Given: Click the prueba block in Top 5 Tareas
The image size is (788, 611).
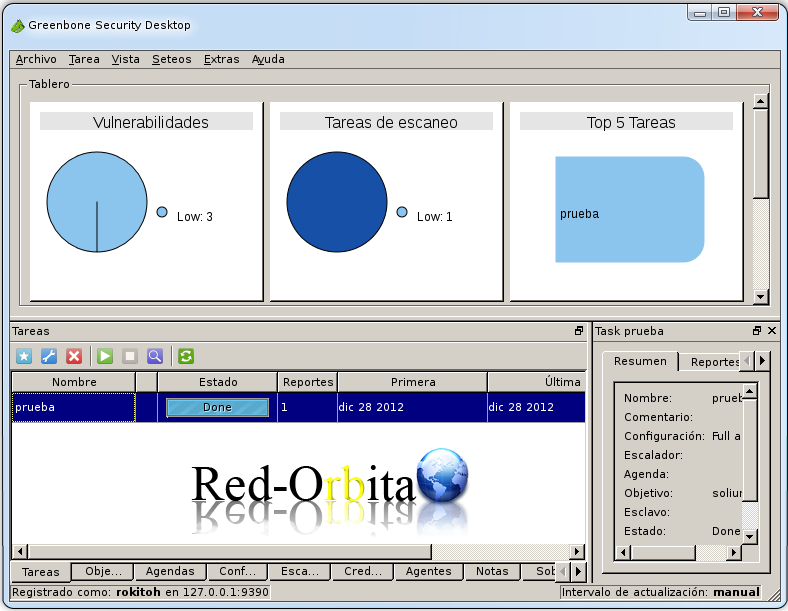Looking at the screenshot, I should (x=630, y=210).
